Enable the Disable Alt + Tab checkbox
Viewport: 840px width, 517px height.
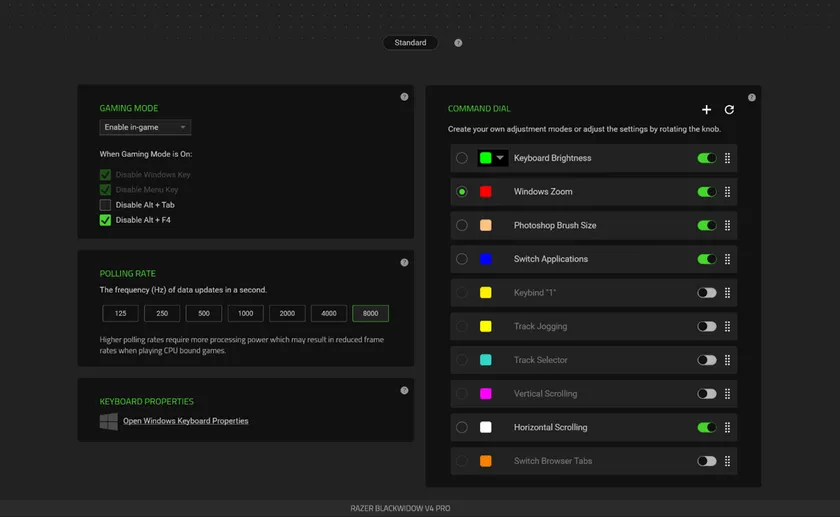click(x=105, y=205)
